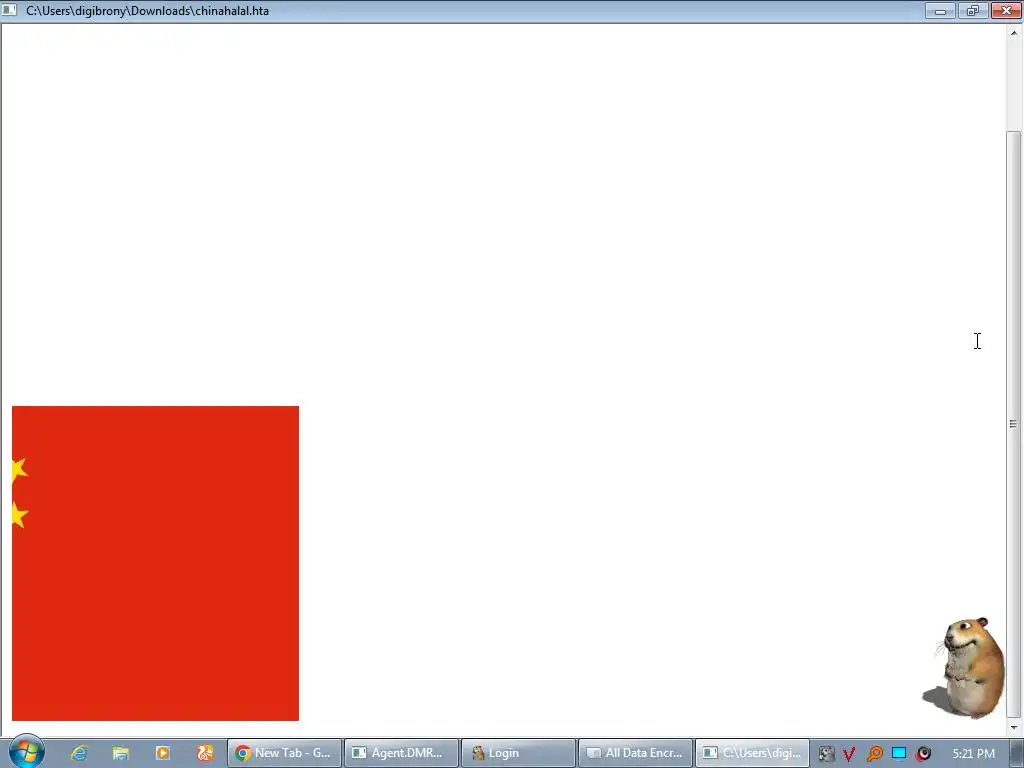
Task: Click the vertical scrollbar thumb
Action: coord(1014,424)
